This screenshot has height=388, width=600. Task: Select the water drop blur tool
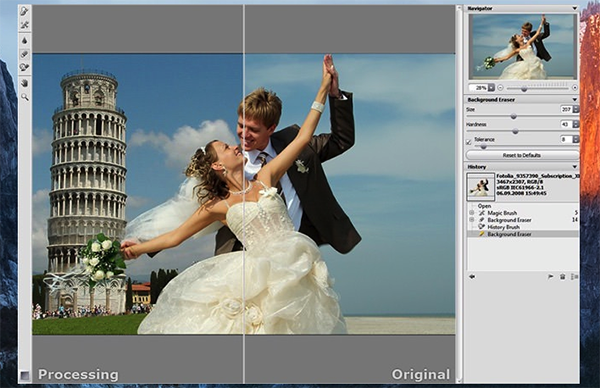(24, 41)
